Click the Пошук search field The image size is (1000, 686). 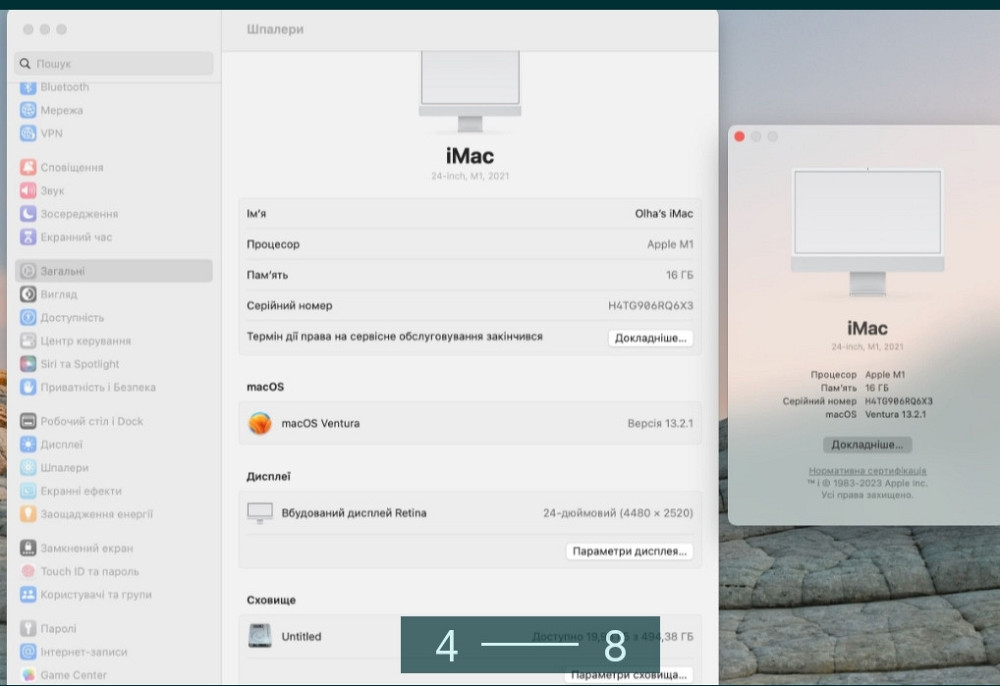coord(113,63)
